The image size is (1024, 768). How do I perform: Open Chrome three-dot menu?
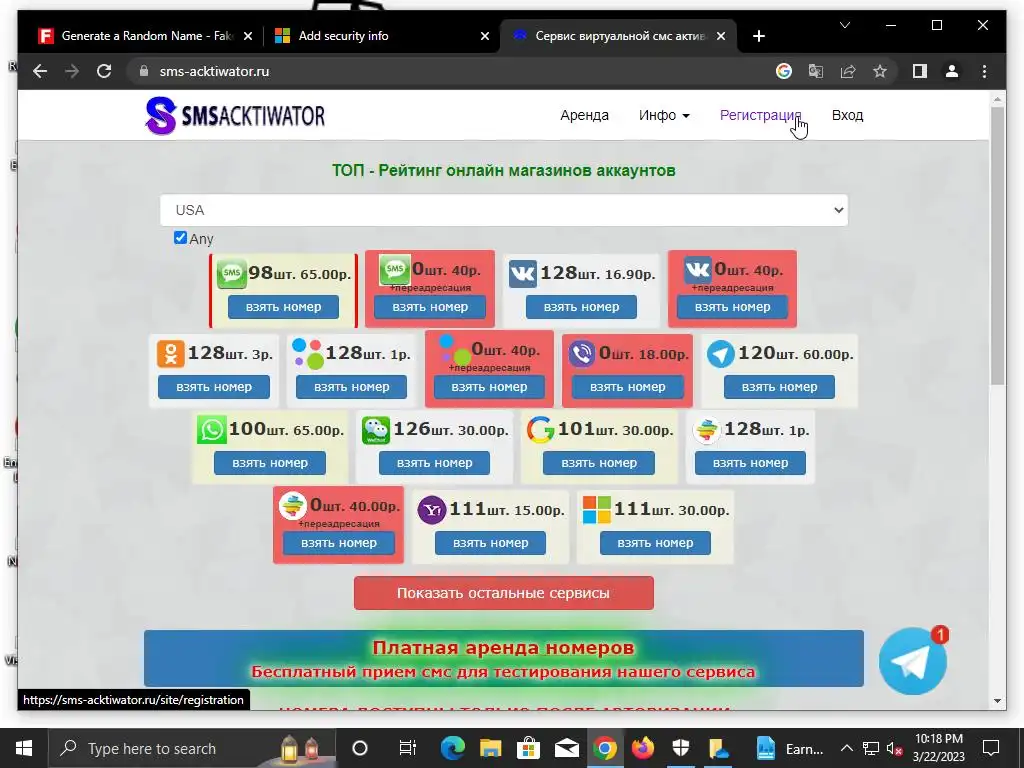coord(984,71)
